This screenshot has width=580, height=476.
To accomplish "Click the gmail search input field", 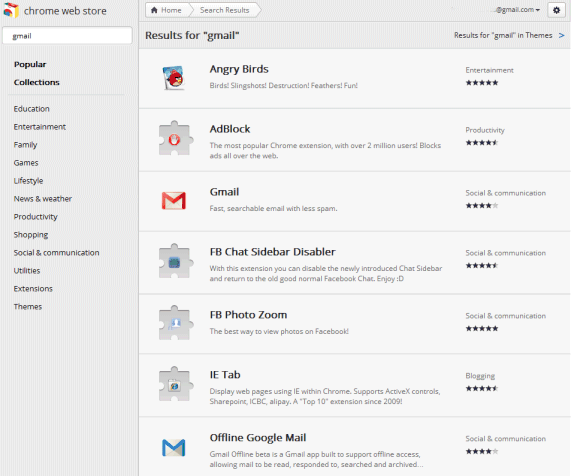I will click(67, 36).
